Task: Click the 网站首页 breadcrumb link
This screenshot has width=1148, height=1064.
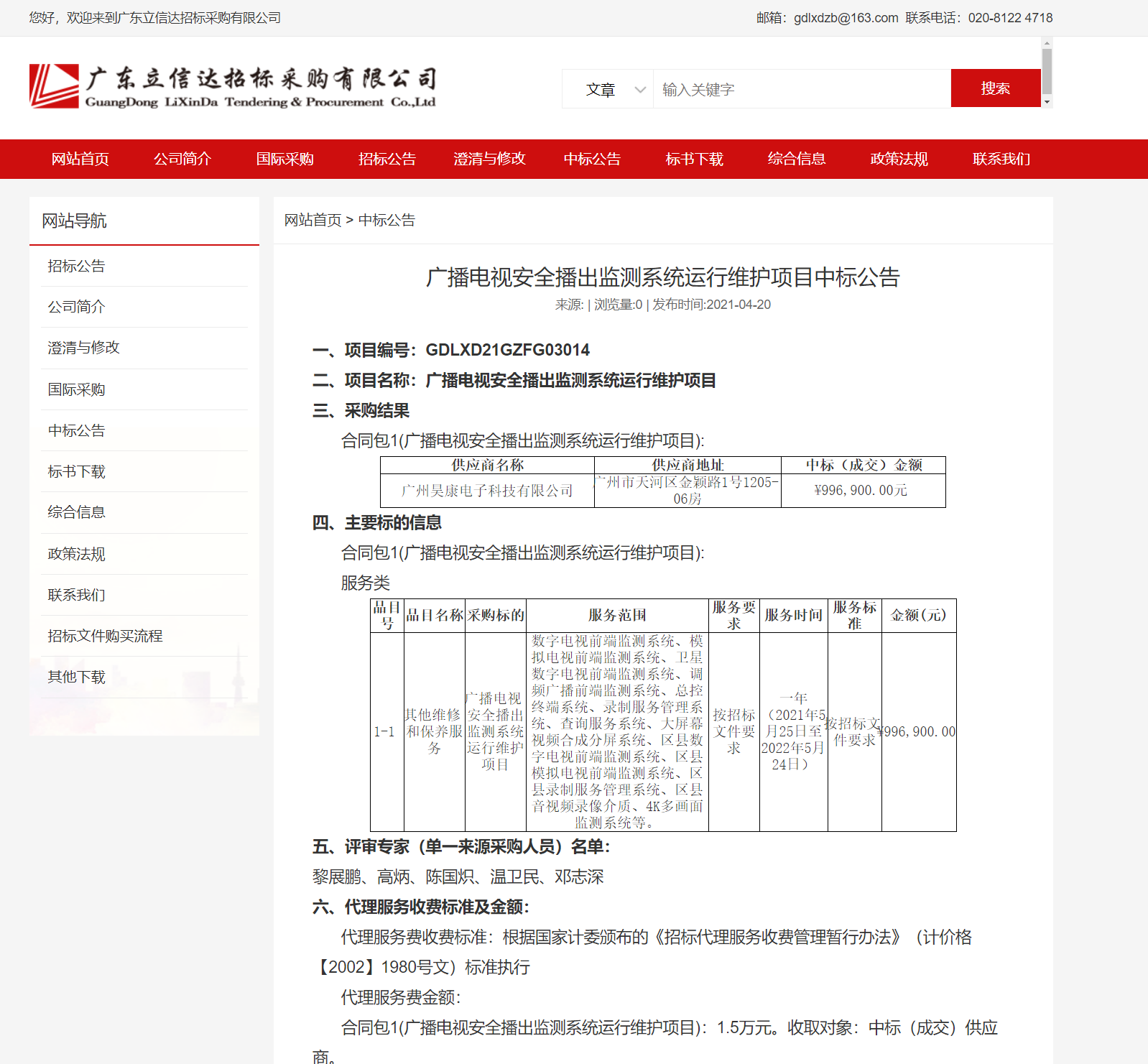Action: [x=313, y=220]
